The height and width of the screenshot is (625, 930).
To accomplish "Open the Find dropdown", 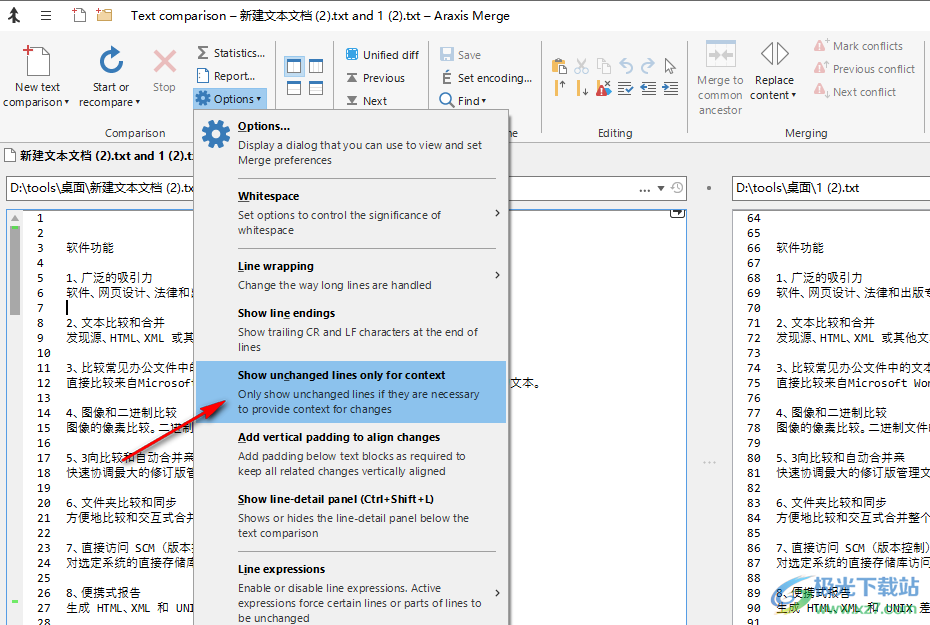I will [463, 100].
